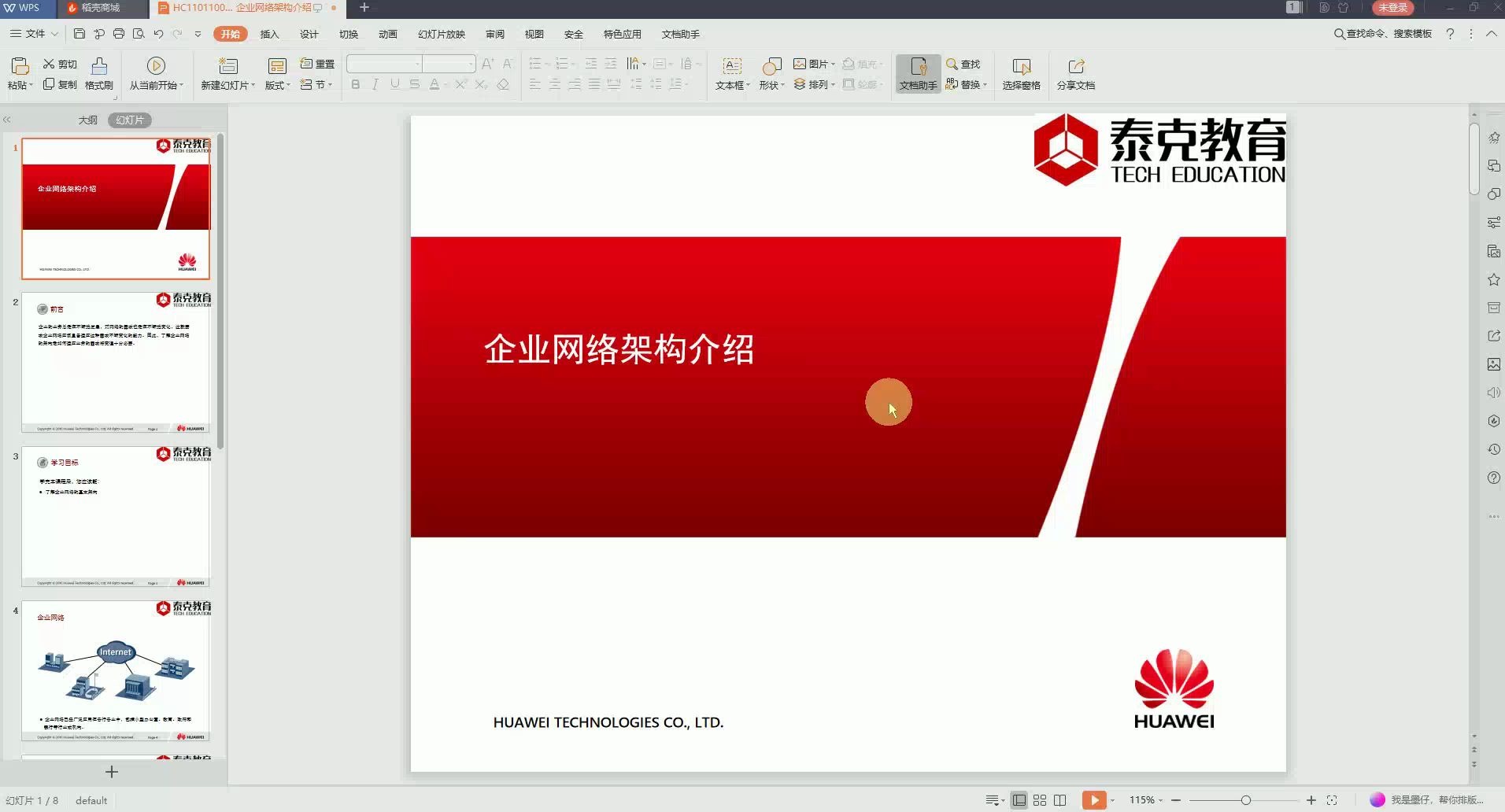Image resolution: width=1505 pixels, height=812 pixels.
Task: Open the Slide Show (幻灯片放映) tab
Action: point(442,34)
